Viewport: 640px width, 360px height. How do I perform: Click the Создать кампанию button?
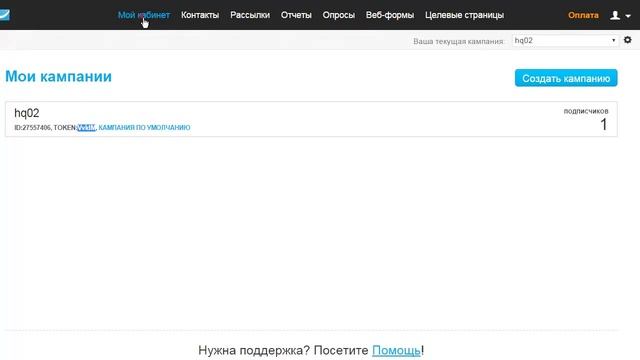coord(566,78)
